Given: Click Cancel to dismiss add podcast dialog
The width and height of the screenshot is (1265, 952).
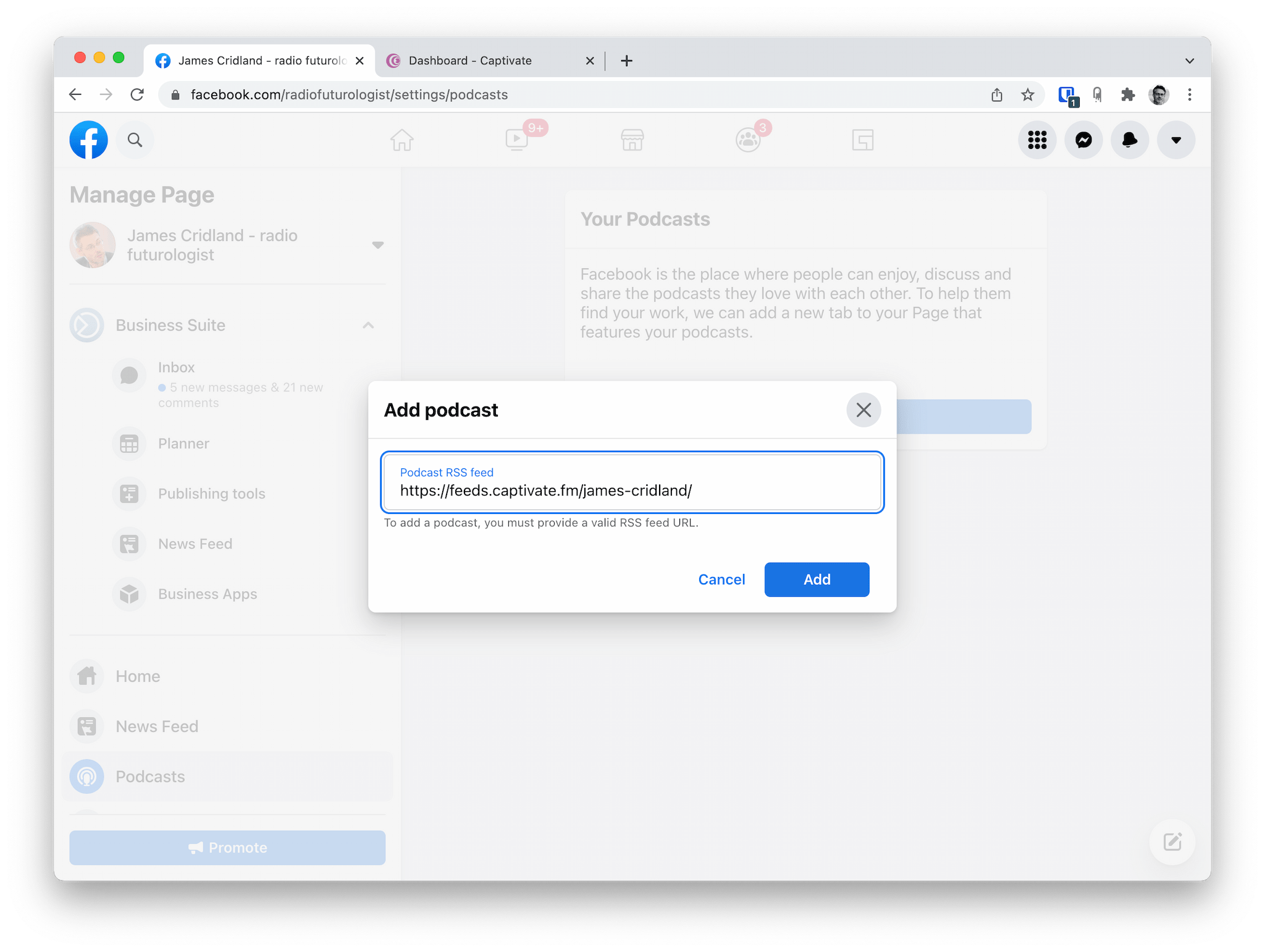Looking at the screenshot, I should click(x=721, y=579).
